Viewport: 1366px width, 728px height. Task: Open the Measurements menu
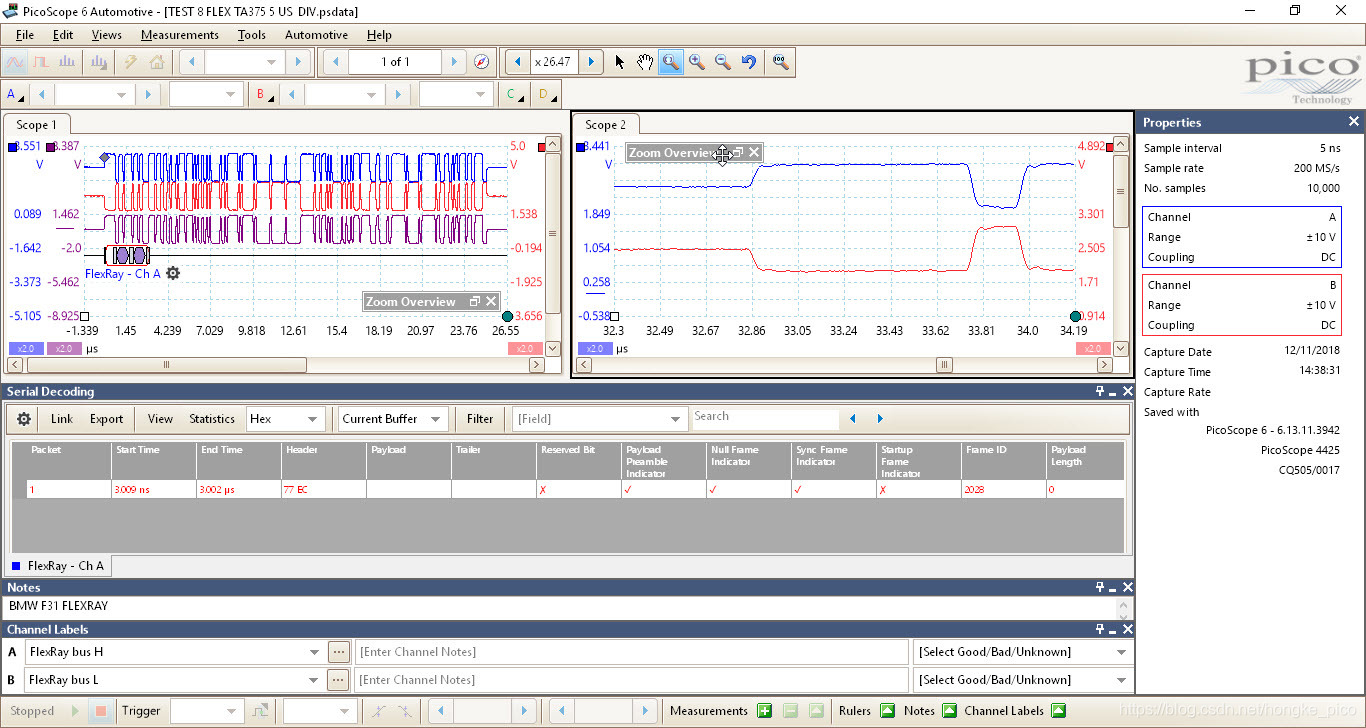point(179,35)
